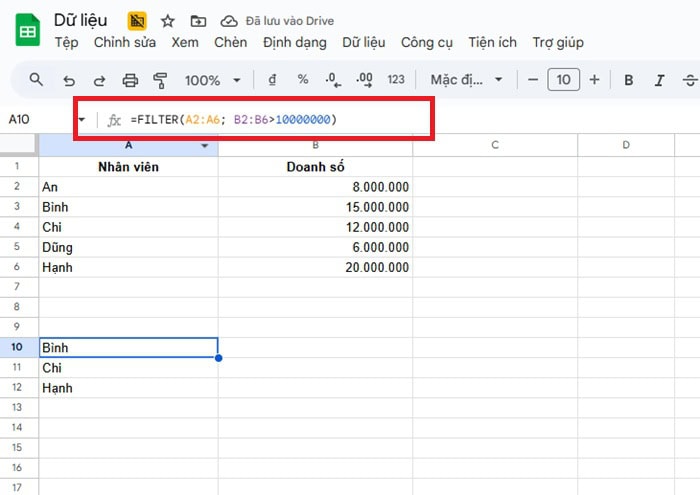
Task: Open more number formats 123
Action: point(396,79)
